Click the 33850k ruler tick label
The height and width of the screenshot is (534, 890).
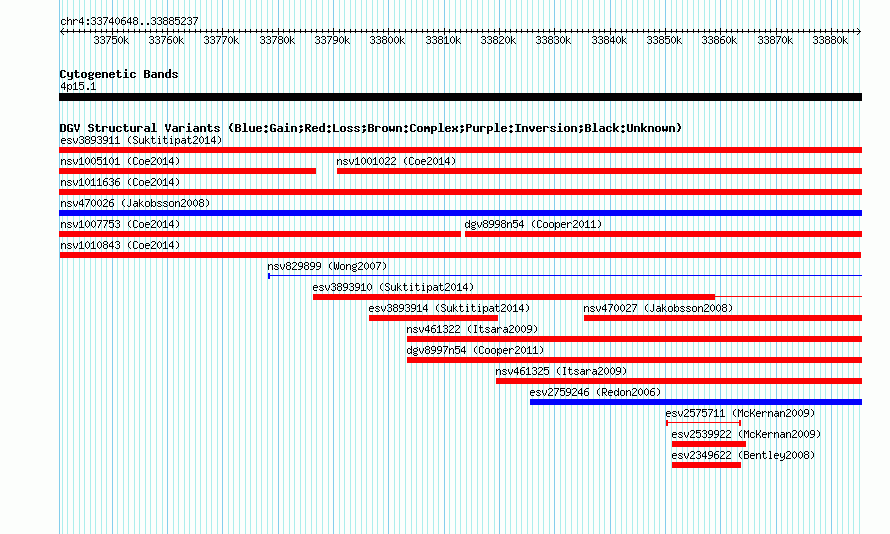point(664,40)
